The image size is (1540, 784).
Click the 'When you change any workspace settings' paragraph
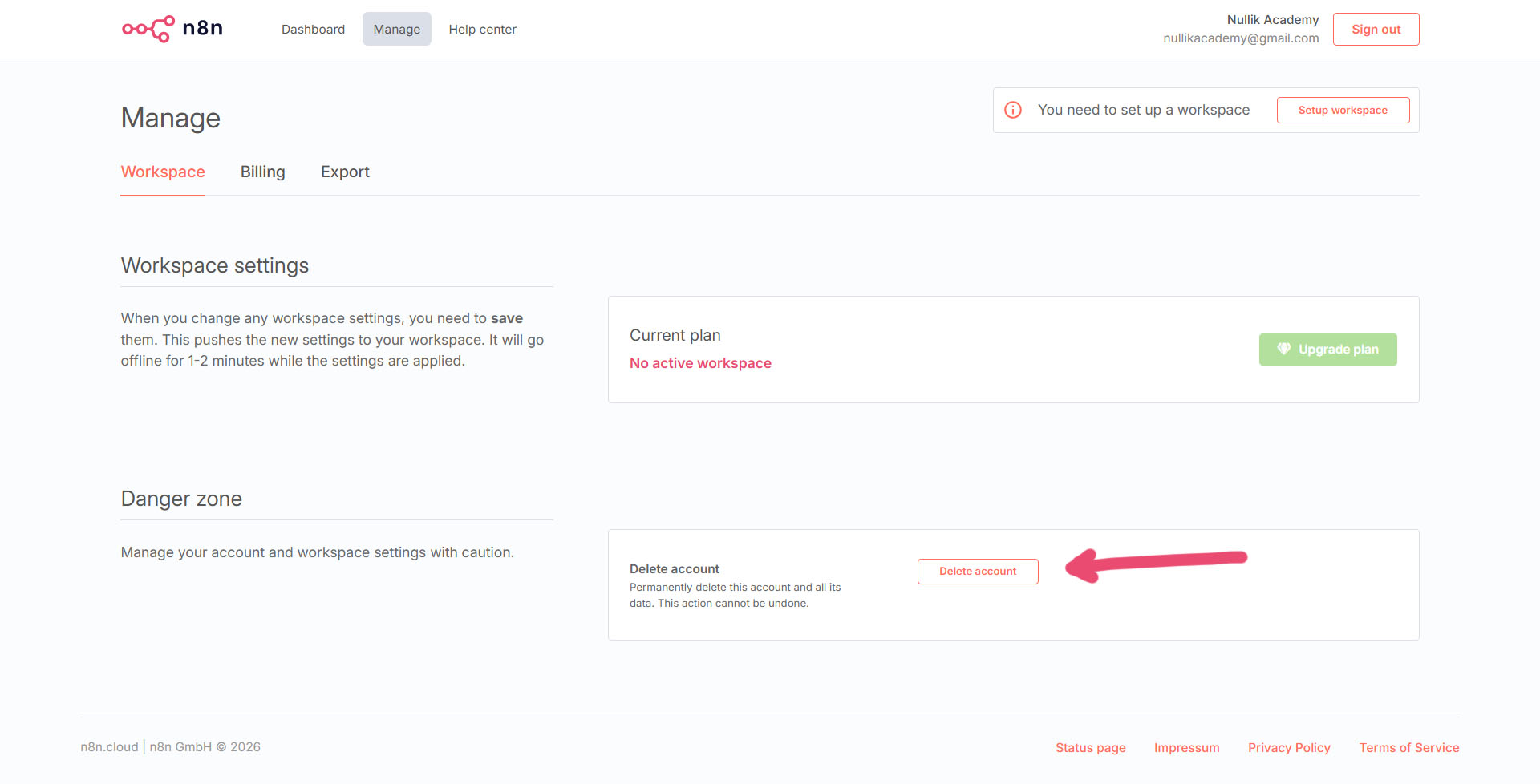[333, 339]
